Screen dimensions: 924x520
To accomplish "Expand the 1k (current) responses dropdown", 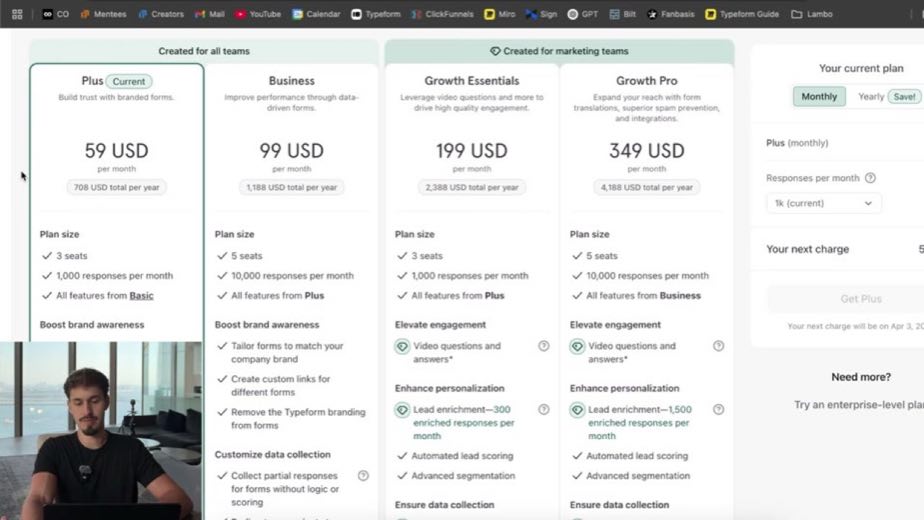I will point(823,203).
